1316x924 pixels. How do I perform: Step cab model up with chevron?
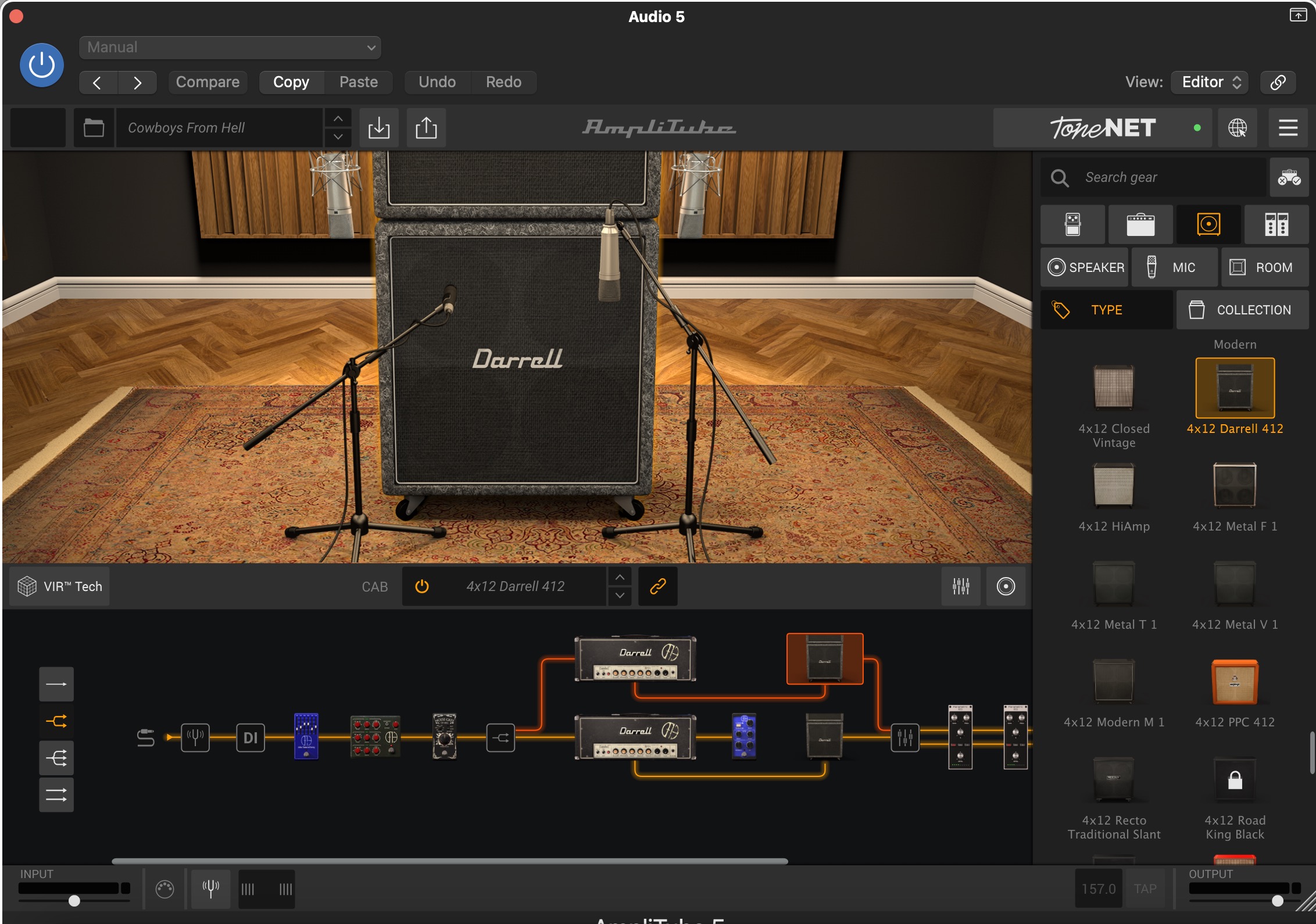tap(620, 577)
